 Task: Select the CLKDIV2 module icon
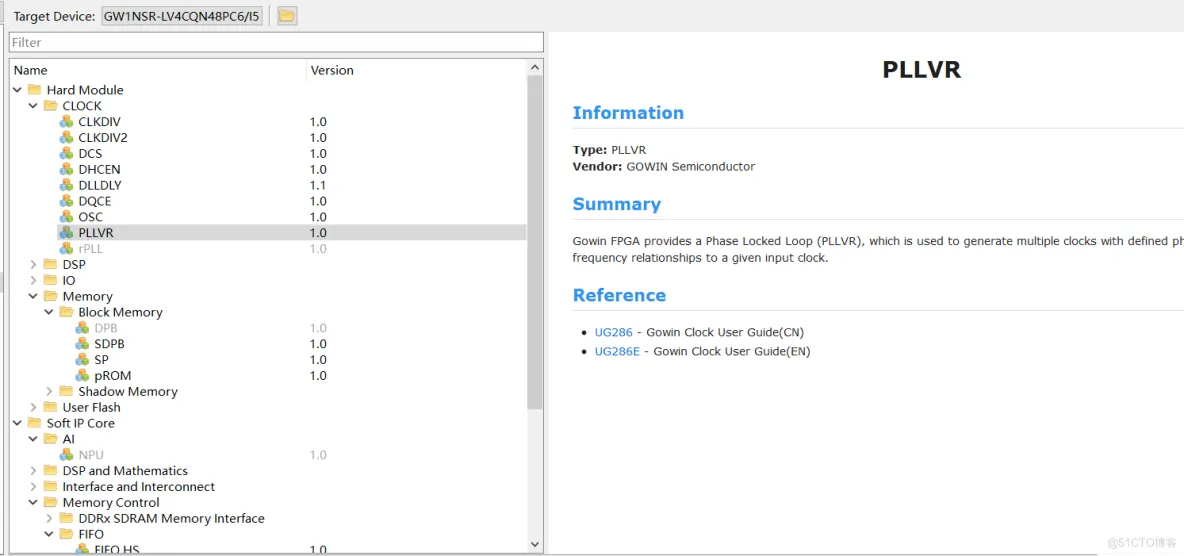(x=66, y=137)
